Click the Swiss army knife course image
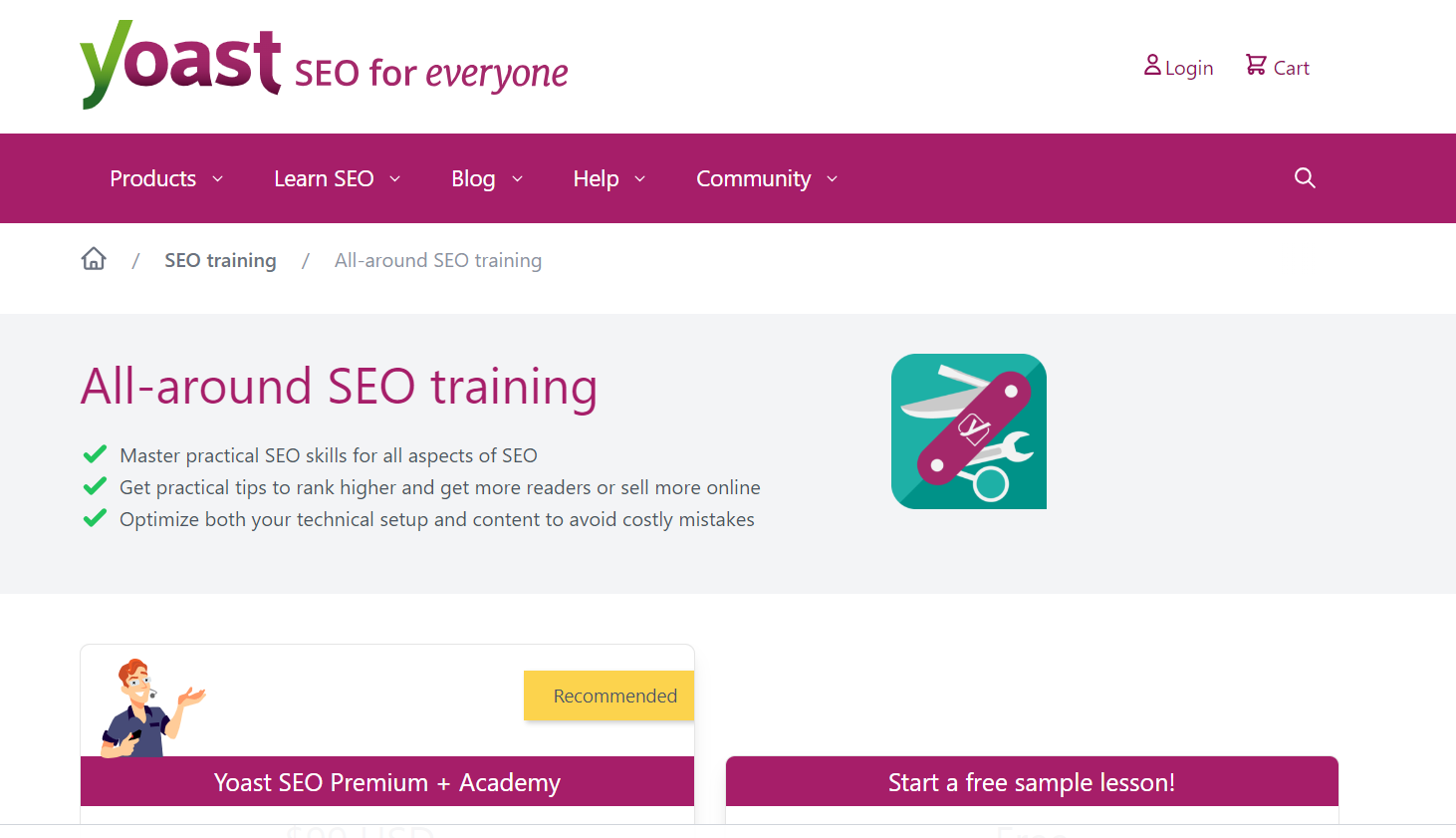 [968, 431]
